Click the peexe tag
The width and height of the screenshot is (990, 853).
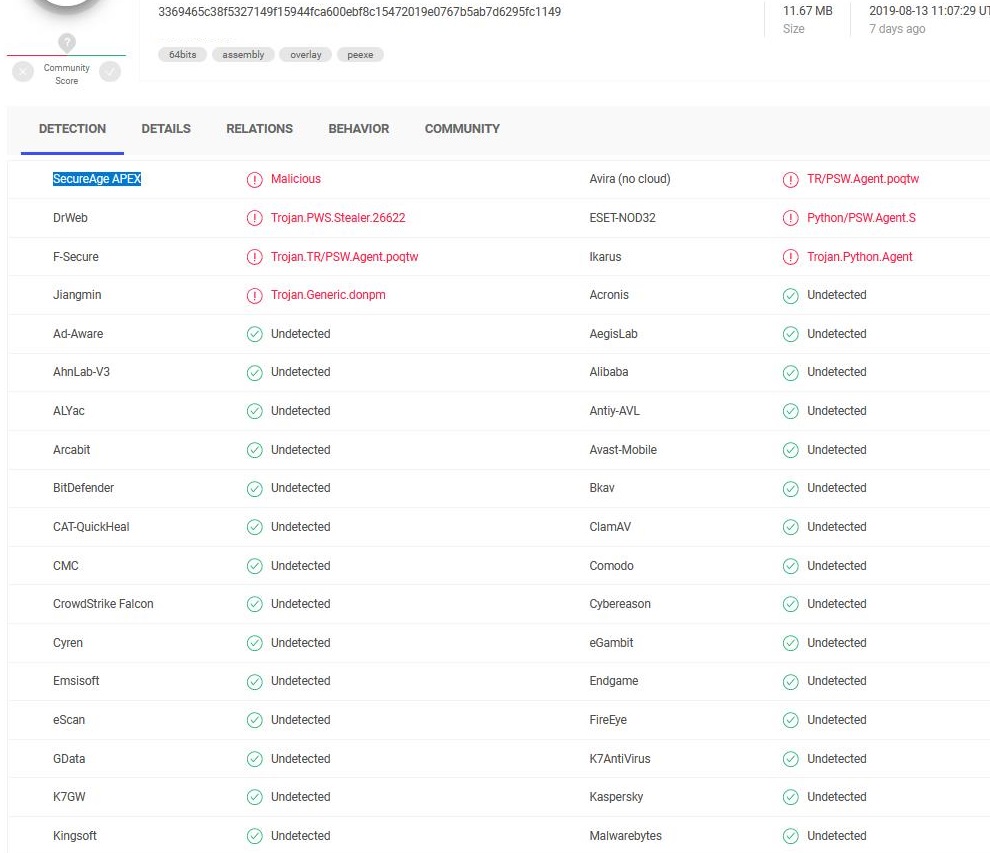[x=360, y=55]
